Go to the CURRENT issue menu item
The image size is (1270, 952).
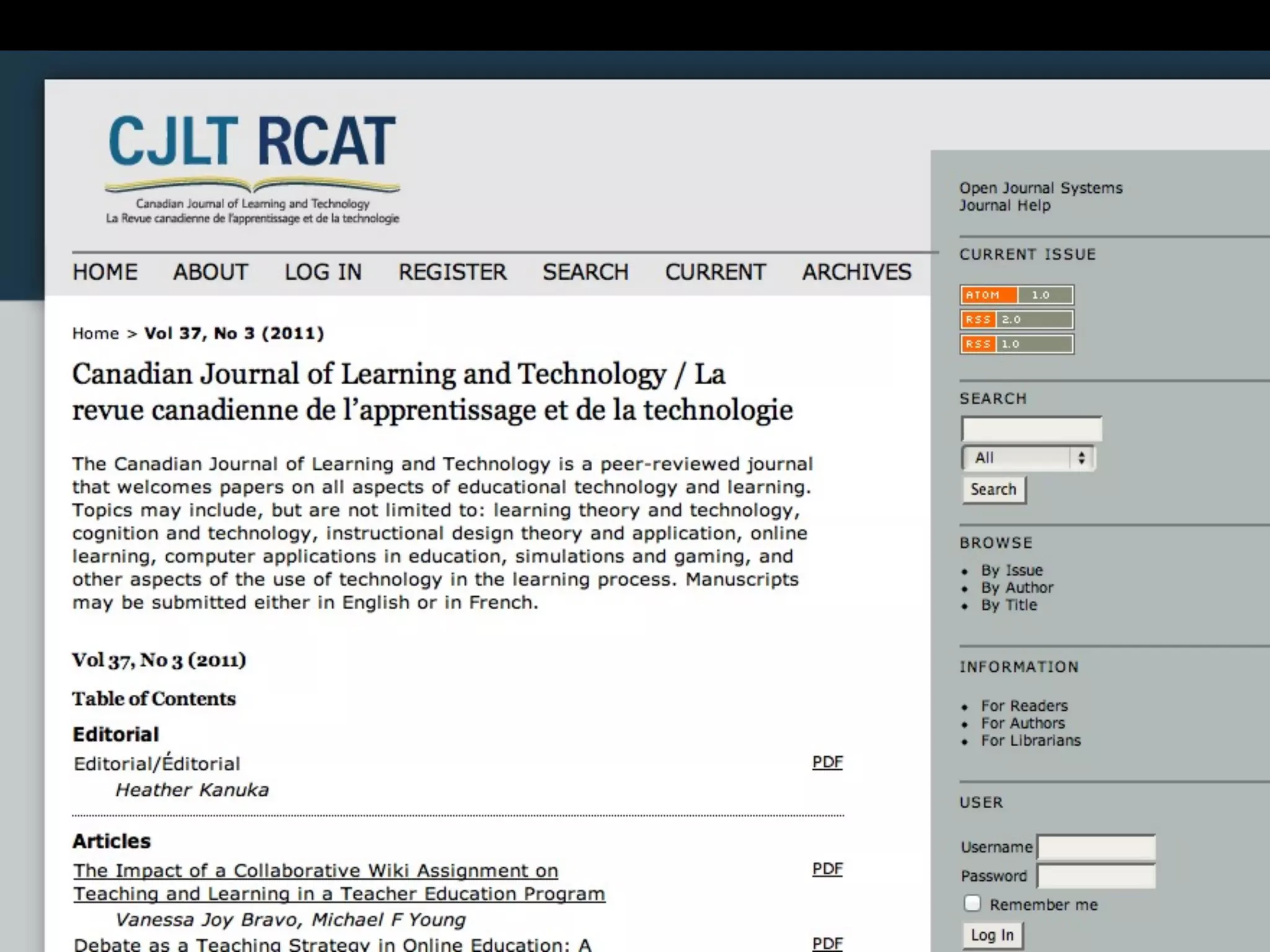click(715, 272)
